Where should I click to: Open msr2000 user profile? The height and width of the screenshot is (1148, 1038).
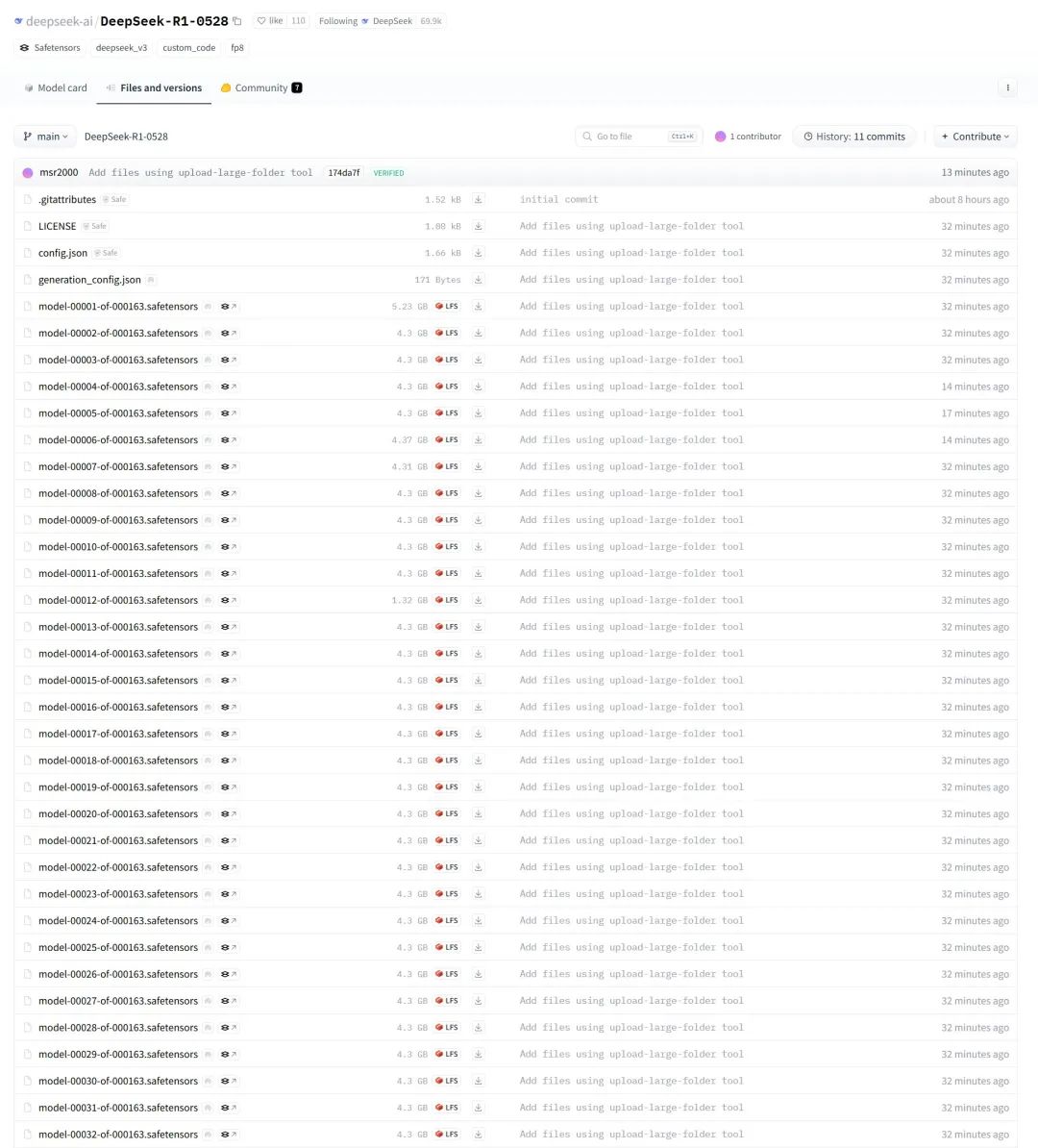coord(59,173)
